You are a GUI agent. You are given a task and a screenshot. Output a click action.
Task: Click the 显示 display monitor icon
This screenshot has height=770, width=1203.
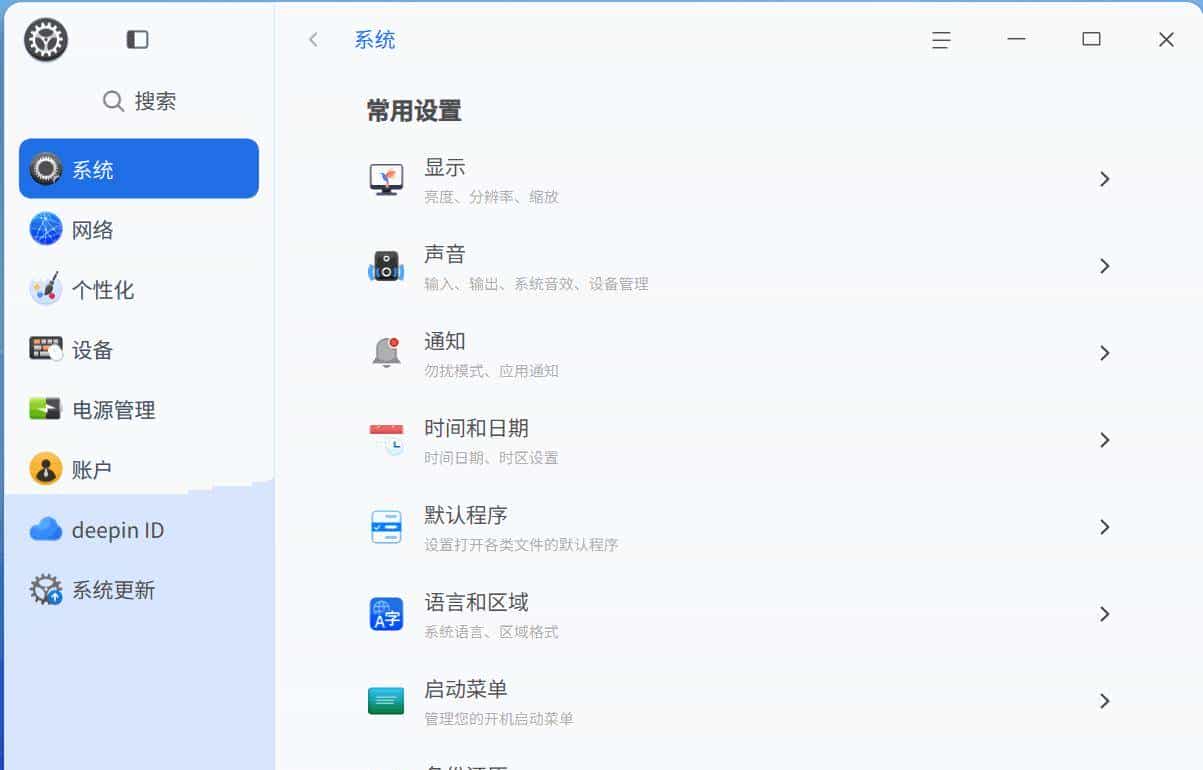tap(386, 178)
